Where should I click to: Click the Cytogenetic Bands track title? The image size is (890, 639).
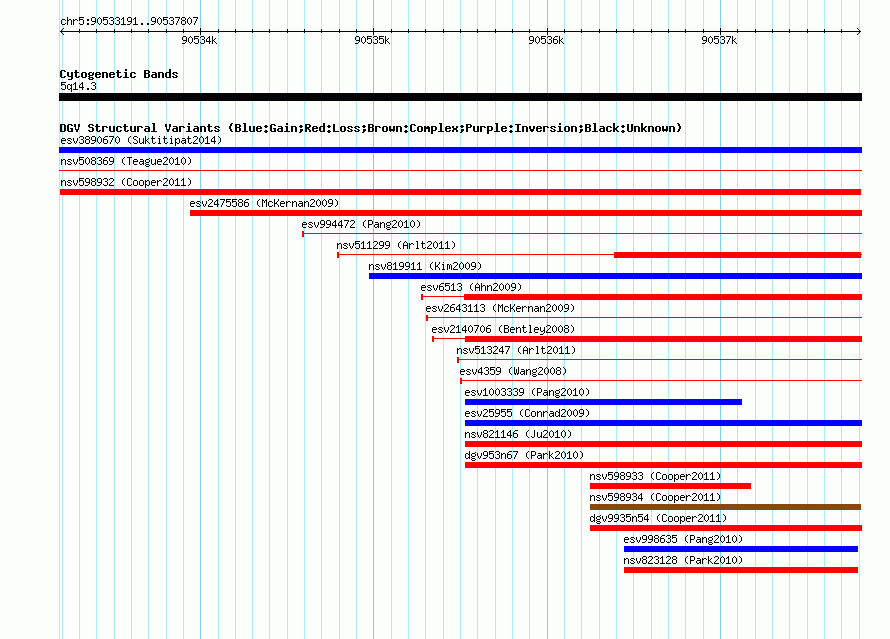[x=119, y=74]
